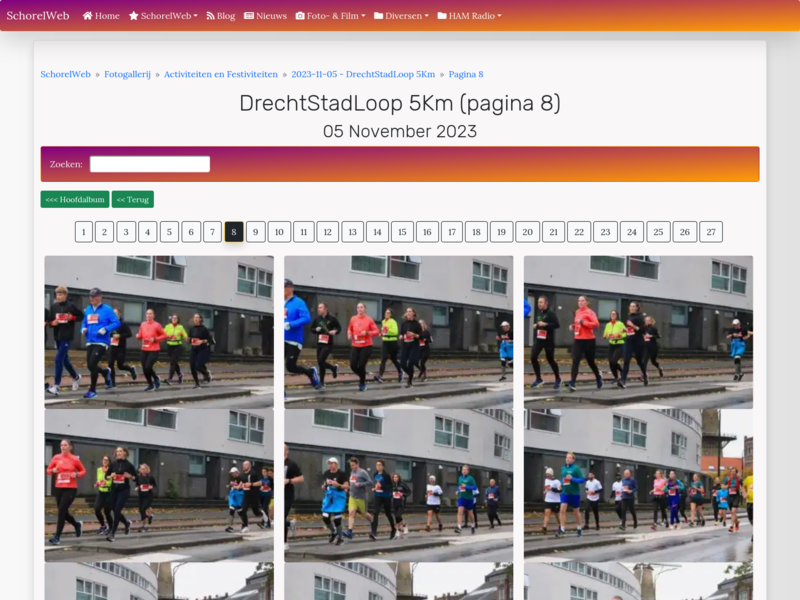Screen dimensions: 800x600
Task: Open the Diversen dropdown menu
Action: tap(402, 16)
